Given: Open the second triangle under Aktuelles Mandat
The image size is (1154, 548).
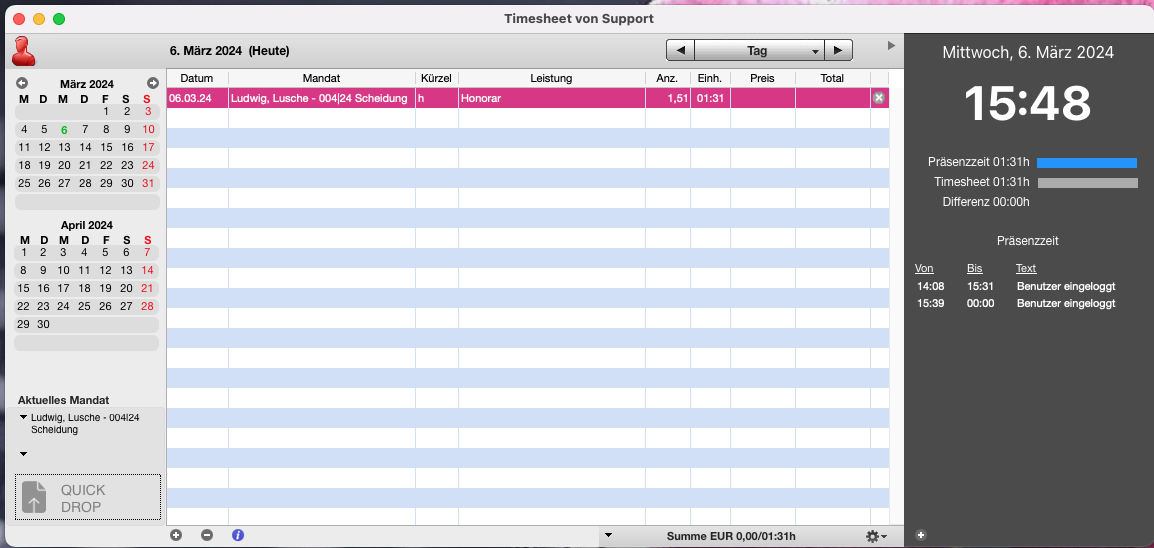Looking at the screenshot, I should [x=24, y=454].
